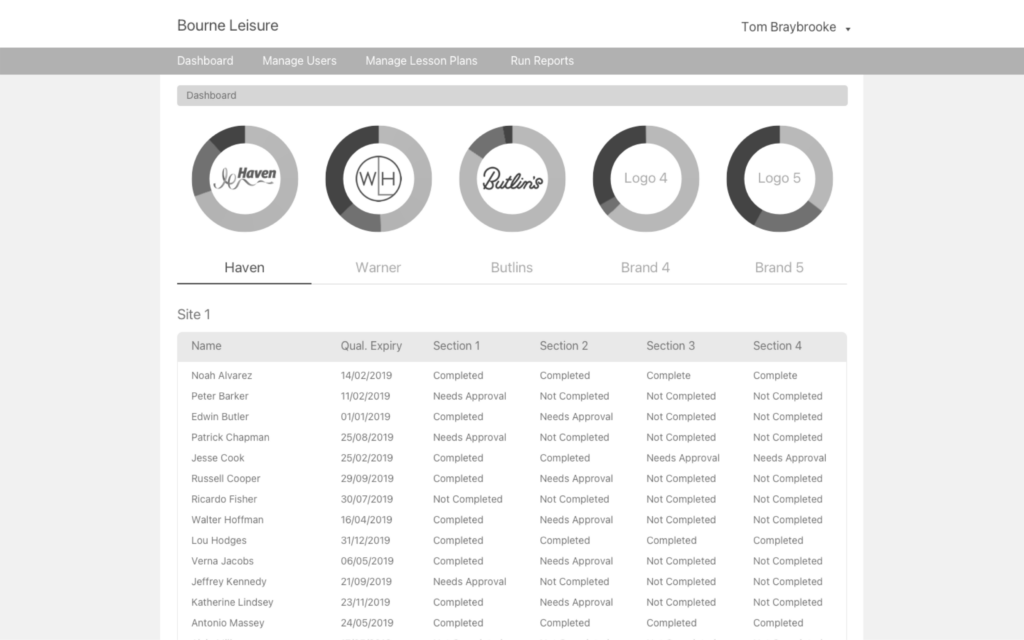The width and height of the screenshot is (1024, 640).
Task: Click Edwin Butler's Section 2 Needs Approval
Action: [x=576, y=417]
